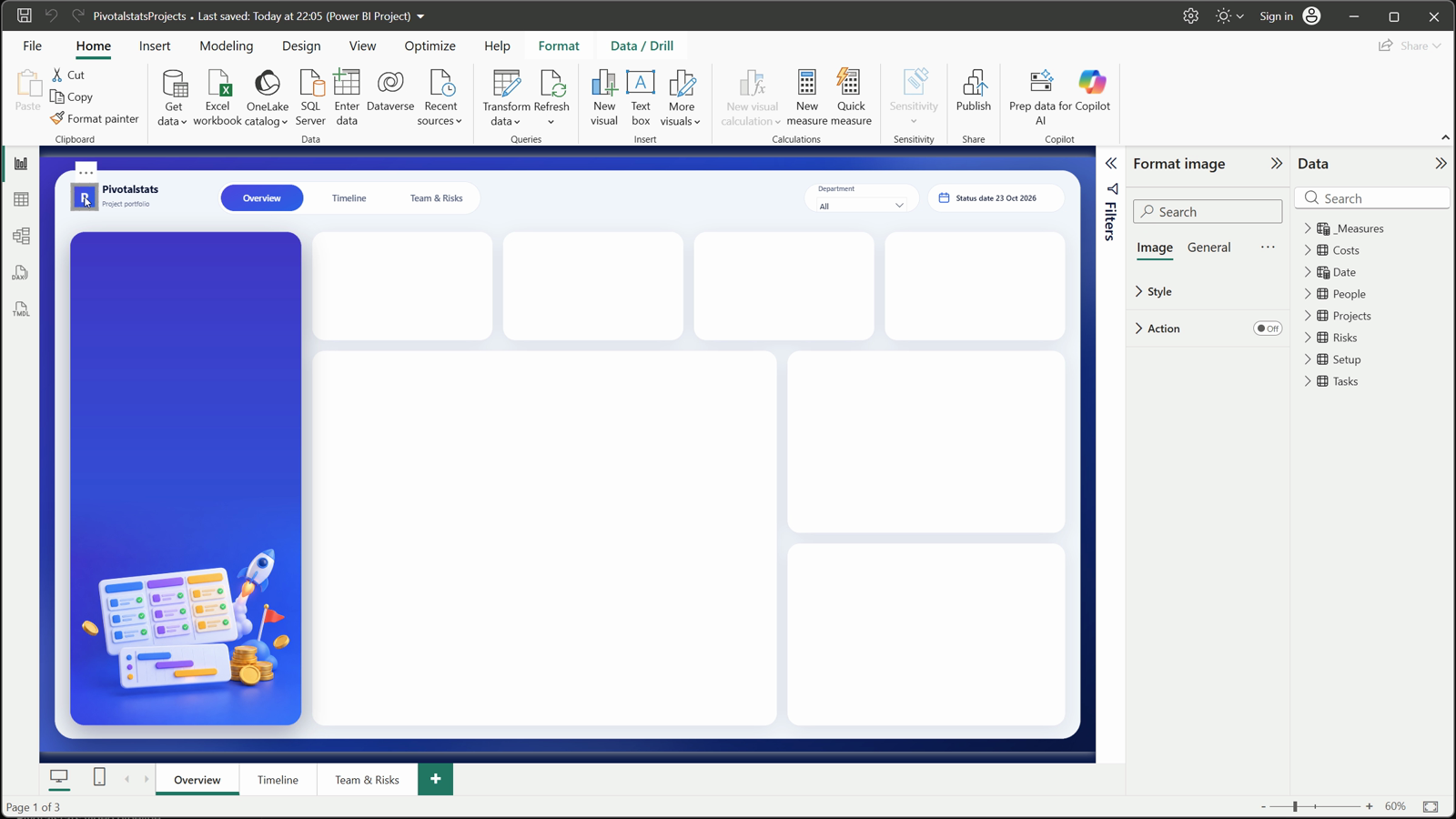Toggle the Action switch on
Viewport: 1456px width, 819px height.
point(1268,329)
